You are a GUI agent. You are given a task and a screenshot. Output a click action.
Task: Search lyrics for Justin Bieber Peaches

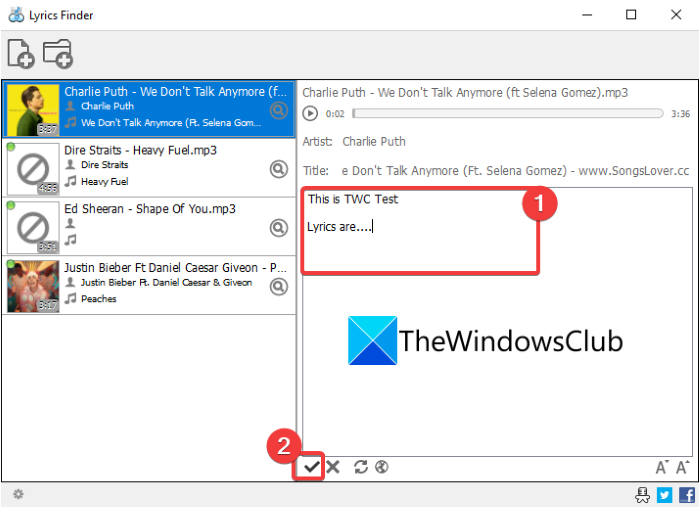point(279,287)
